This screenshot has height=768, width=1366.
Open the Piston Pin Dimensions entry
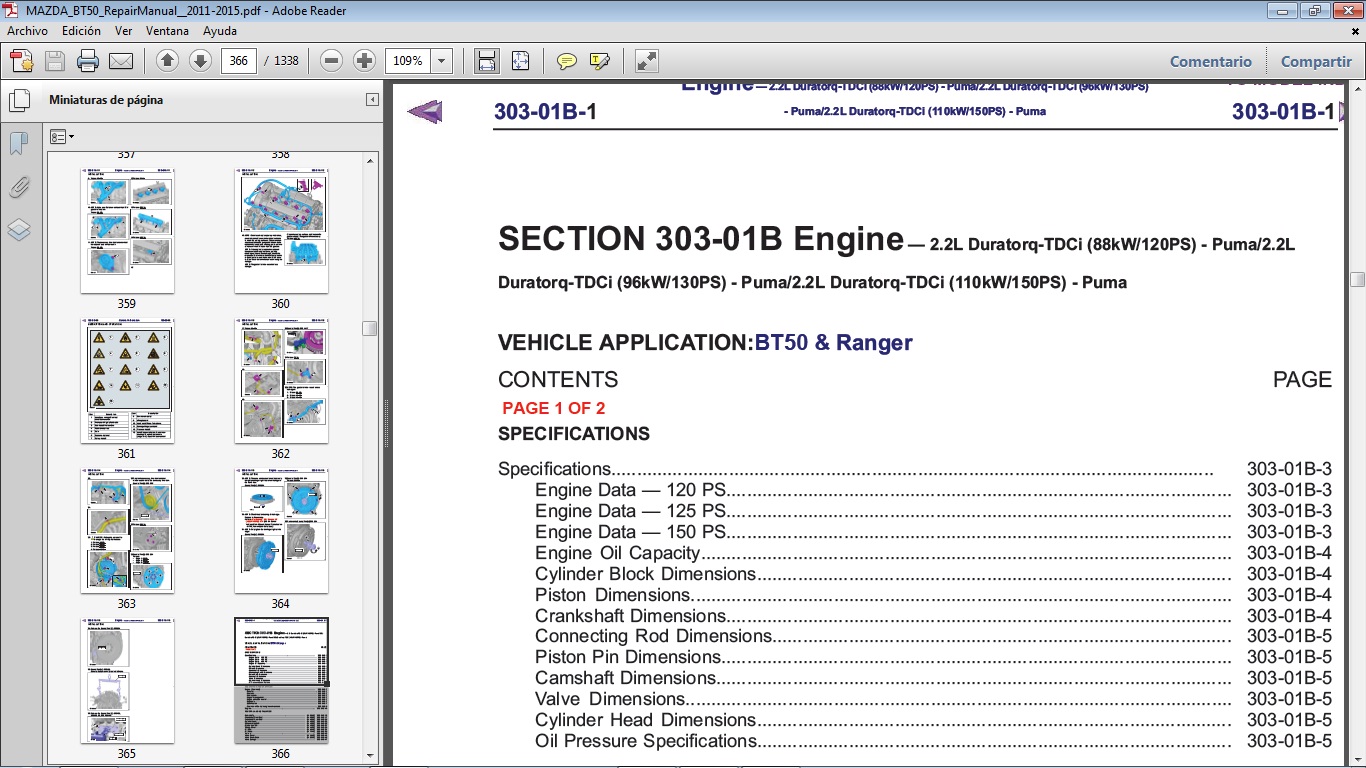click(x=933, y=657)
